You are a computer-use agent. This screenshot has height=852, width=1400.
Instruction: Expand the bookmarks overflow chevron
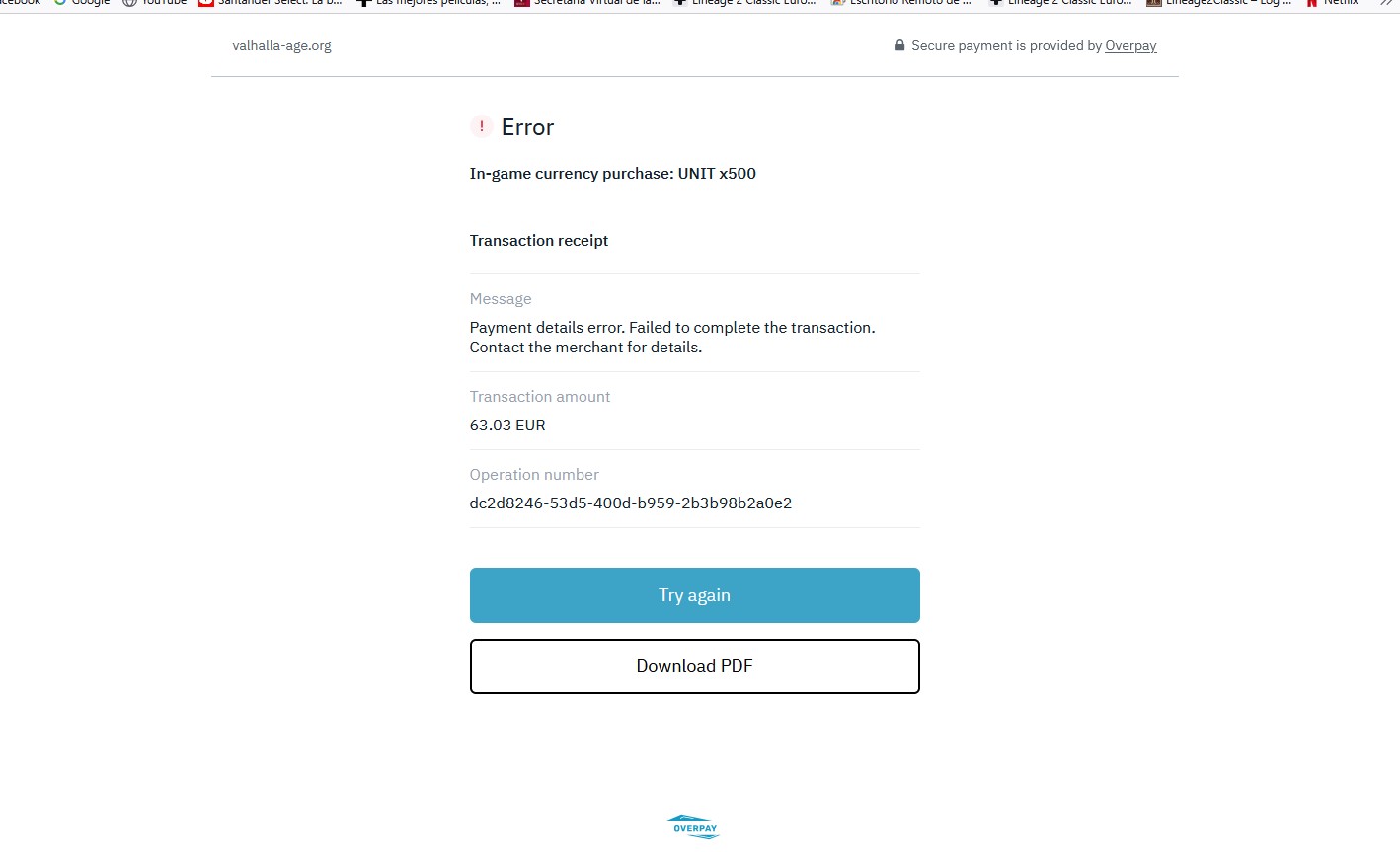[1384, 3]
